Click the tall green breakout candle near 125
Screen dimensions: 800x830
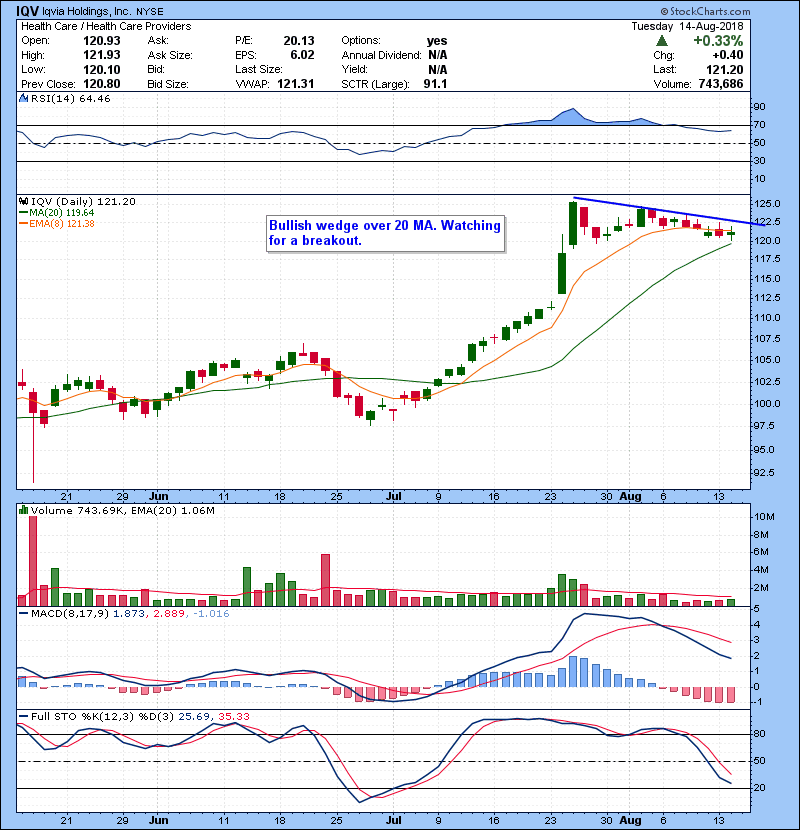tap(573, 223)
